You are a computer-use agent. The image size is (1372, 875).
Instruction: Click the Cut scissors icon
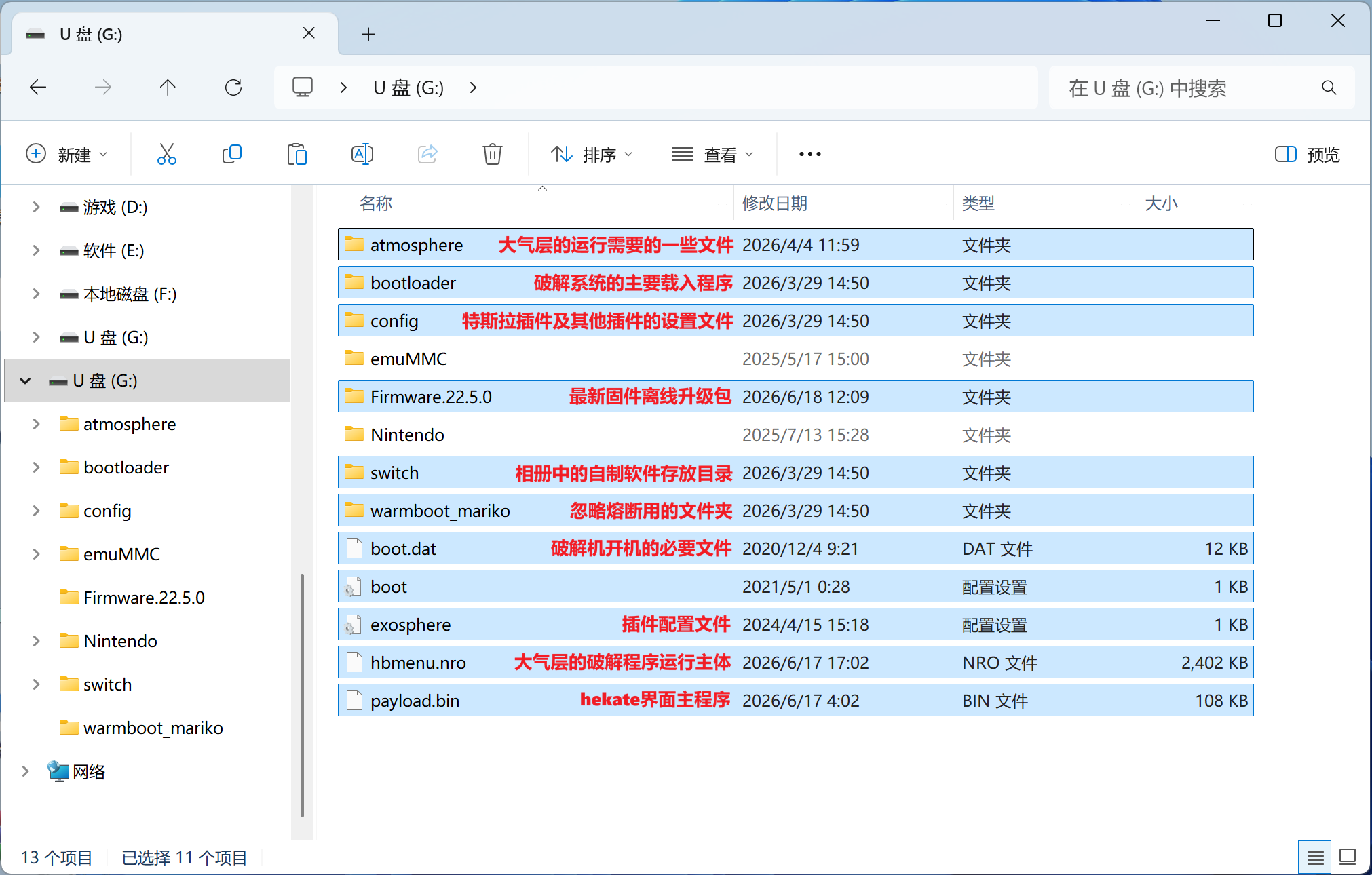point(166,155)
